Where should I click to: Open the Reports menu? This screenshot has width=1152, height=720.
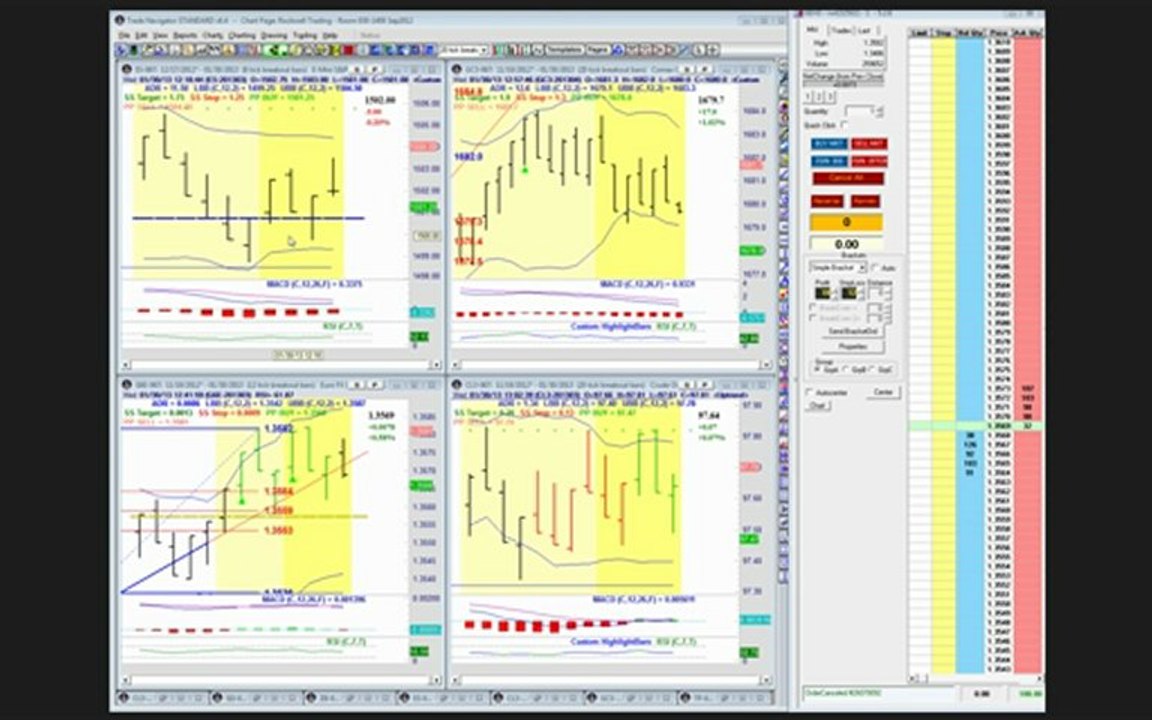185,35
